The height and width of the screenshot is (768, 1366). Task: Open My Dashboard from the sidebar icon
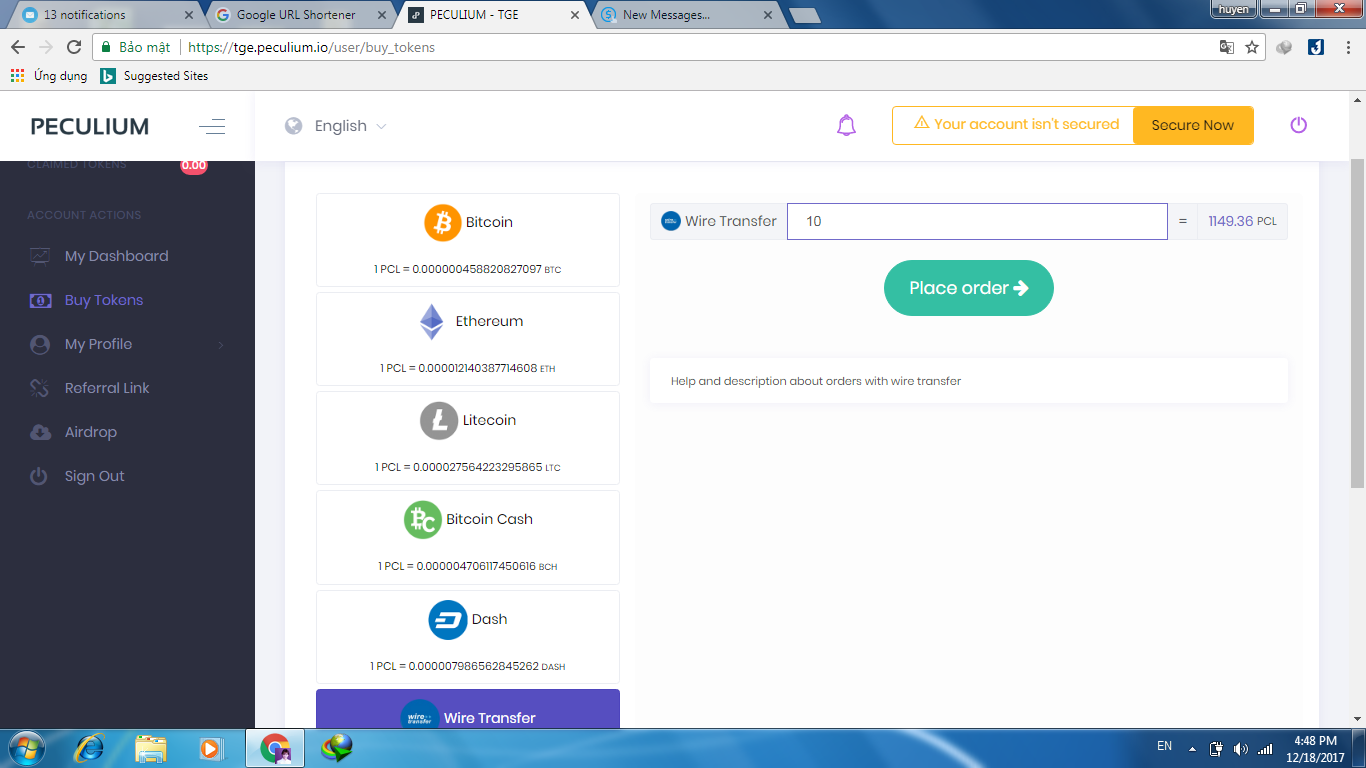(40, 256)
